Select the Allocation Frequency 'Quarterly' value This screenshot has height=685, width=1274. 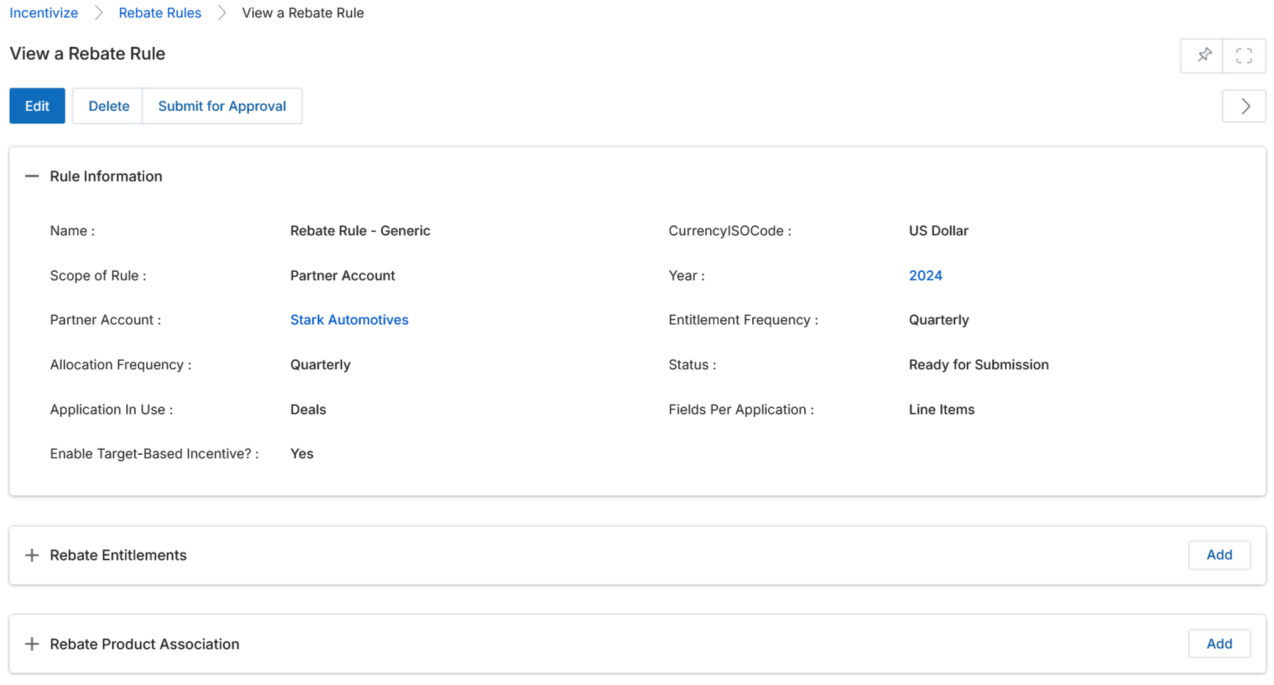pos(320,365)
